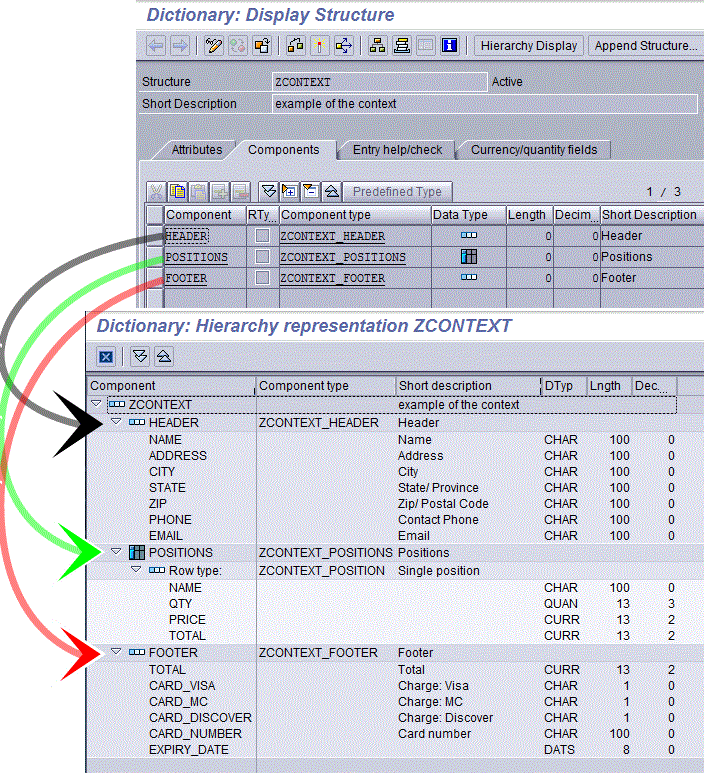Click the Expand Include icon with plus

click(289, 191)
